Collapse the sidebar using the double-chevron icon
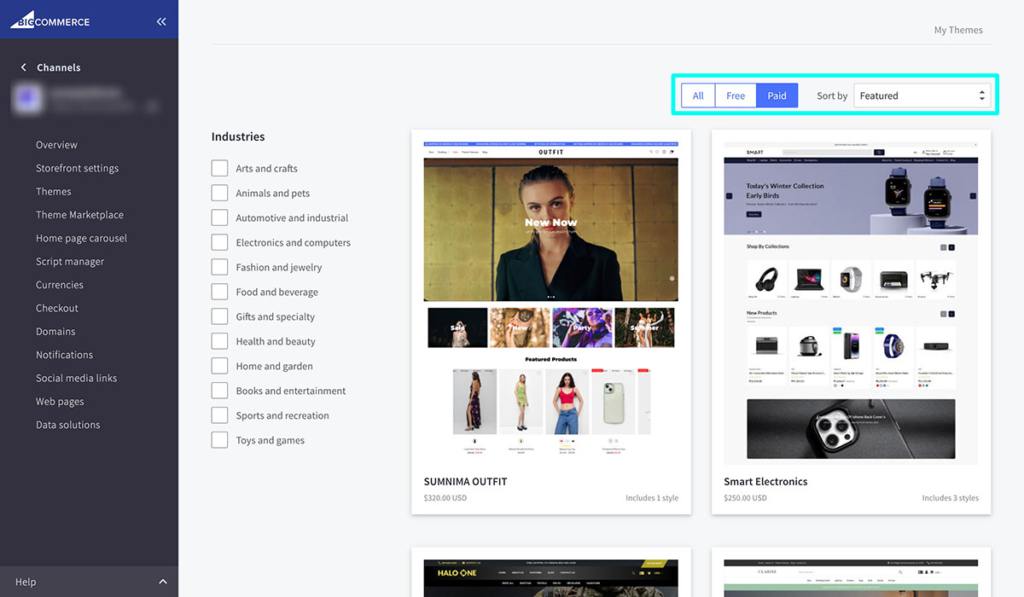Viewport: 1024px width, 597px height. pyautogui.click(x=161, y=20)
